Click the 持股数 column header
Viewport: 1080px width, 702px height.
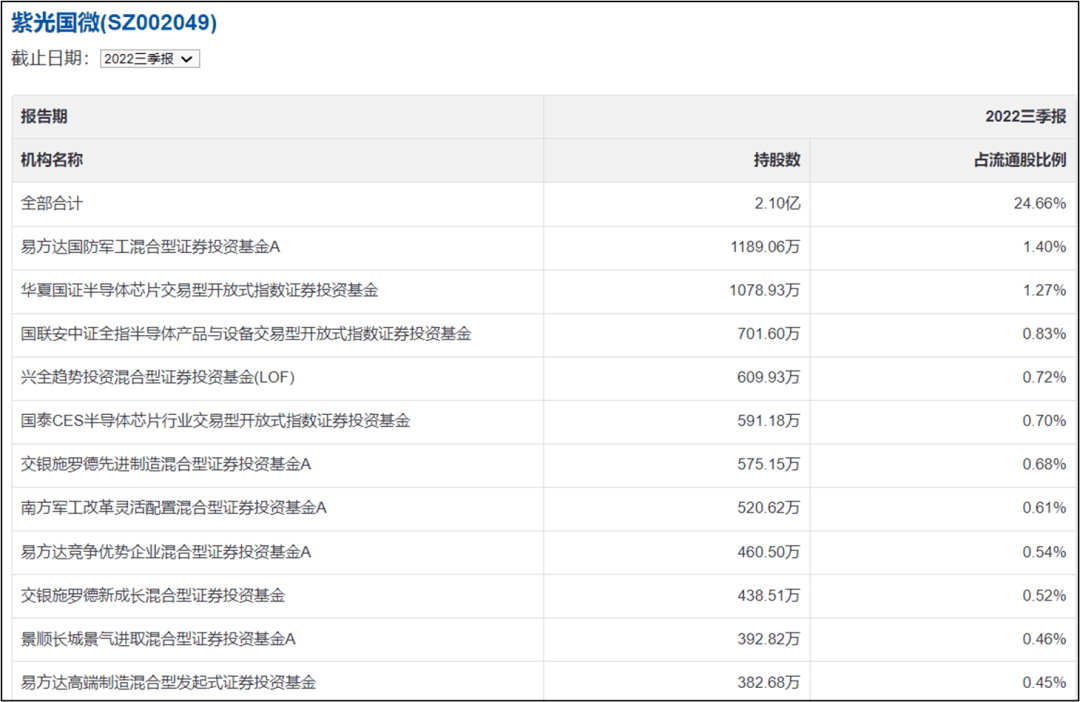point(777,160)
